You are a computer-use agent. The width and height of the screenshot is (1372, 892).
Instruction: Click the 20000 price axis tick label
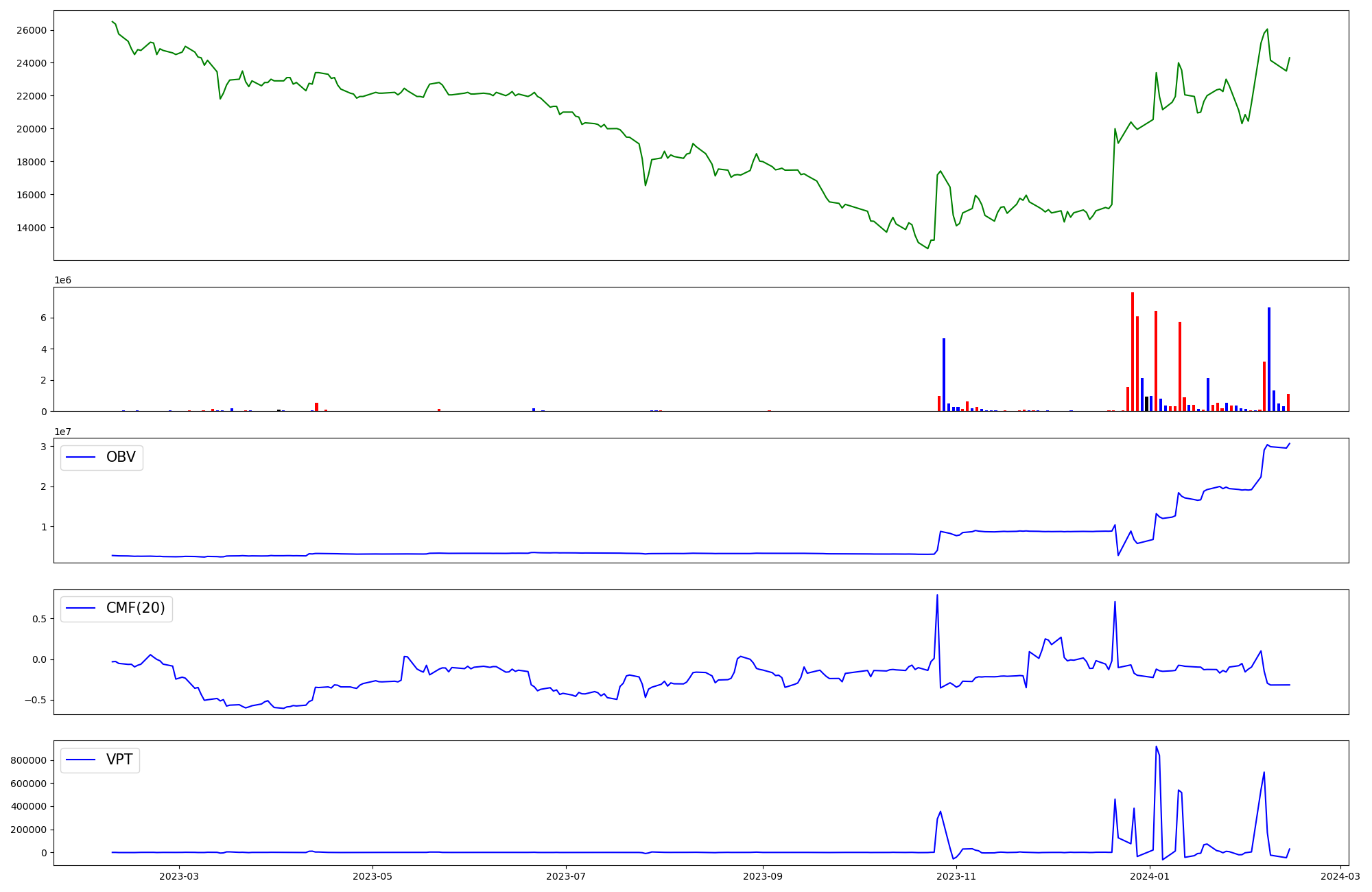[32, 129]
